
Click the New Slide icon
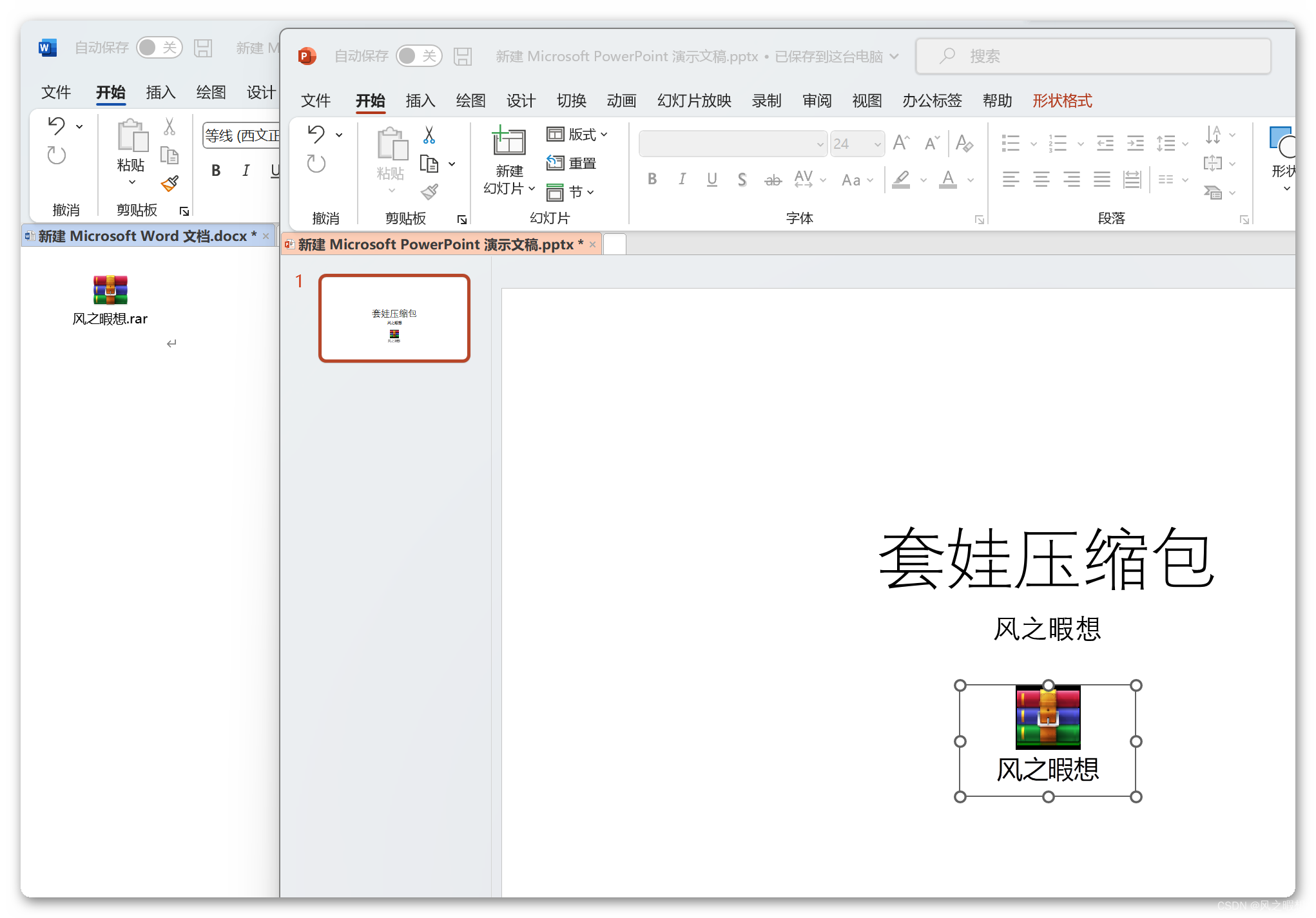point(509,142)
